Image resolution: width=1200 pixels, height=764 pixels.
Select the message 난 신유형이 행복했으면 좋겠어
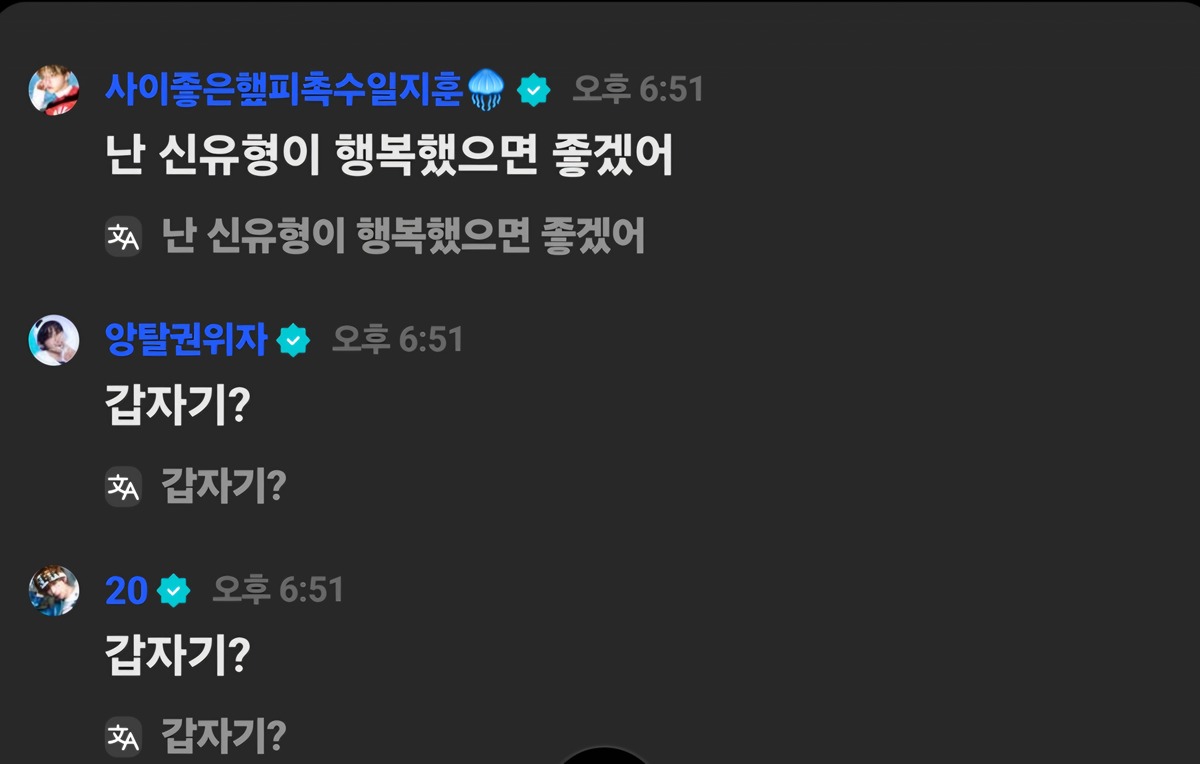pyautogui.click(x=389, y=157)
